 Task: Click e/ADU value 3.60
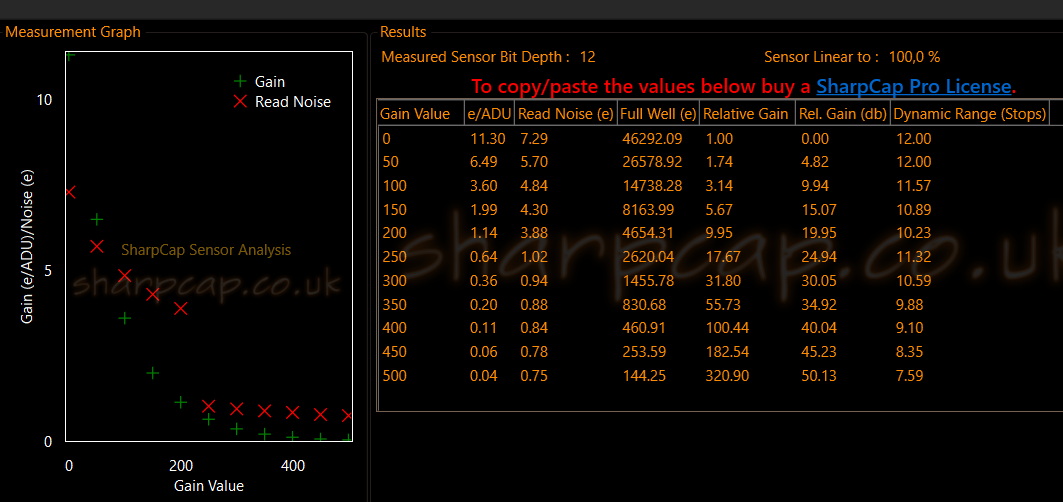coord(484,186)
